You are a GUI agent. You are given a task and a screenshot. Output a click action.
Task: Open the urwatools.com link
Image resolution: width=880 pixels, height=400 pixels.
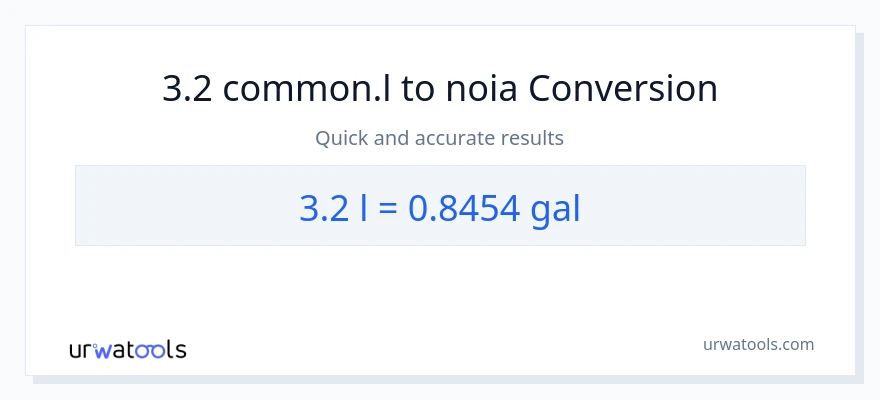pos(758,344)
